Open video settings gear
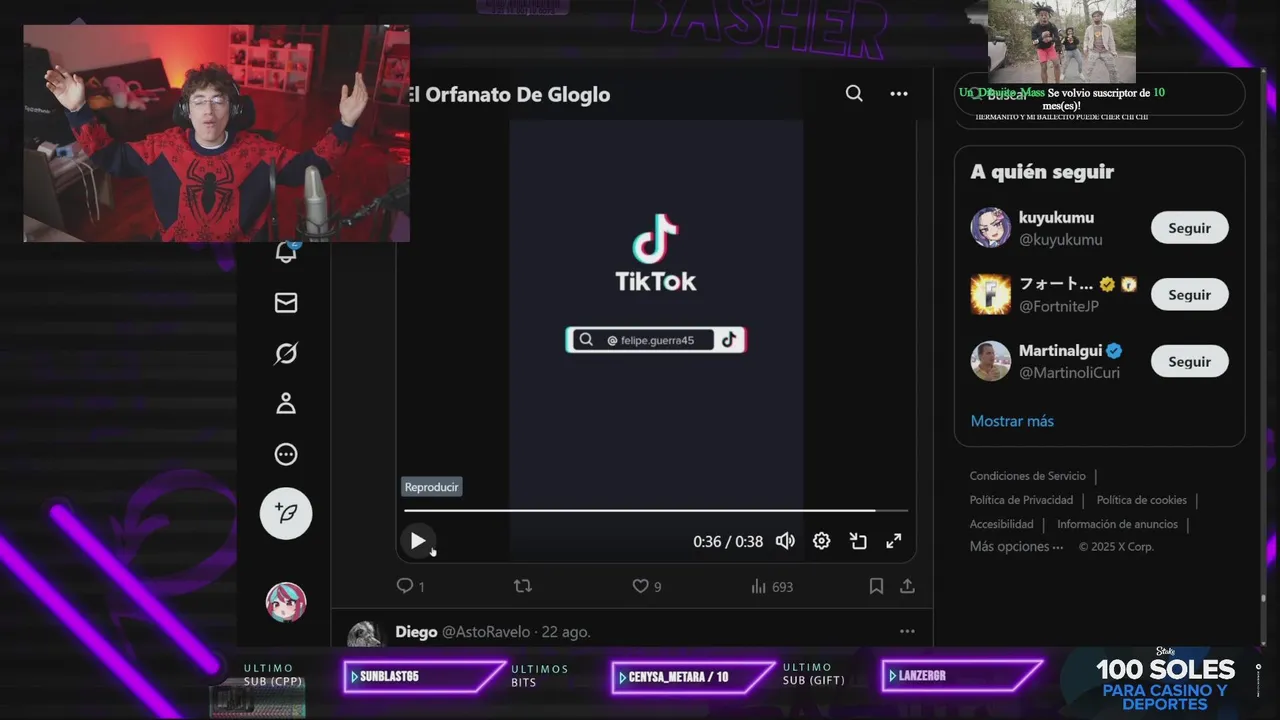 pyautogui.click(x=821, y=541)
